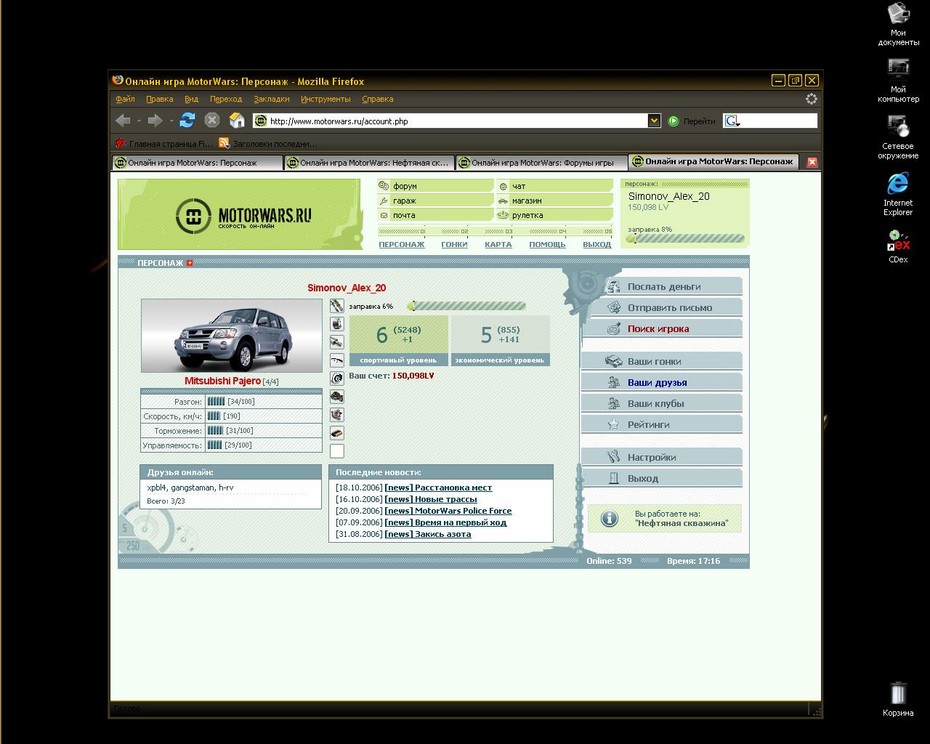Click the MotorWars.ru logo banner
930x744 pixels.
[x=240, y=214]
